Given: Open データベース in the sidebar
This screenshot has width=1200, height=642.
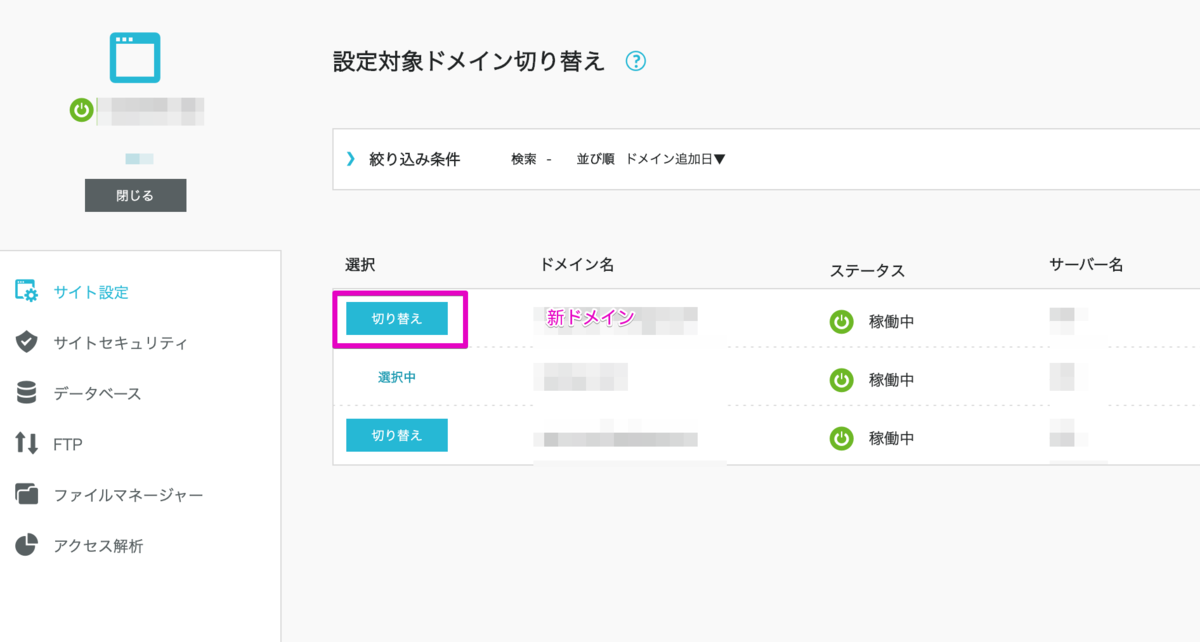Looking at the screenshot, I should (x=98, y=394).
